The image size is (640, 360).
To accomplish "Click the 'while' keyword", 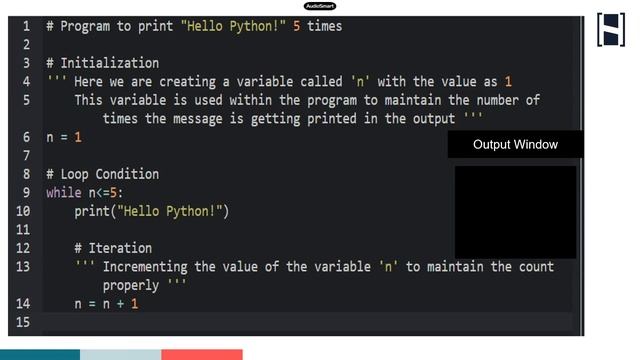I will [64, 193].
